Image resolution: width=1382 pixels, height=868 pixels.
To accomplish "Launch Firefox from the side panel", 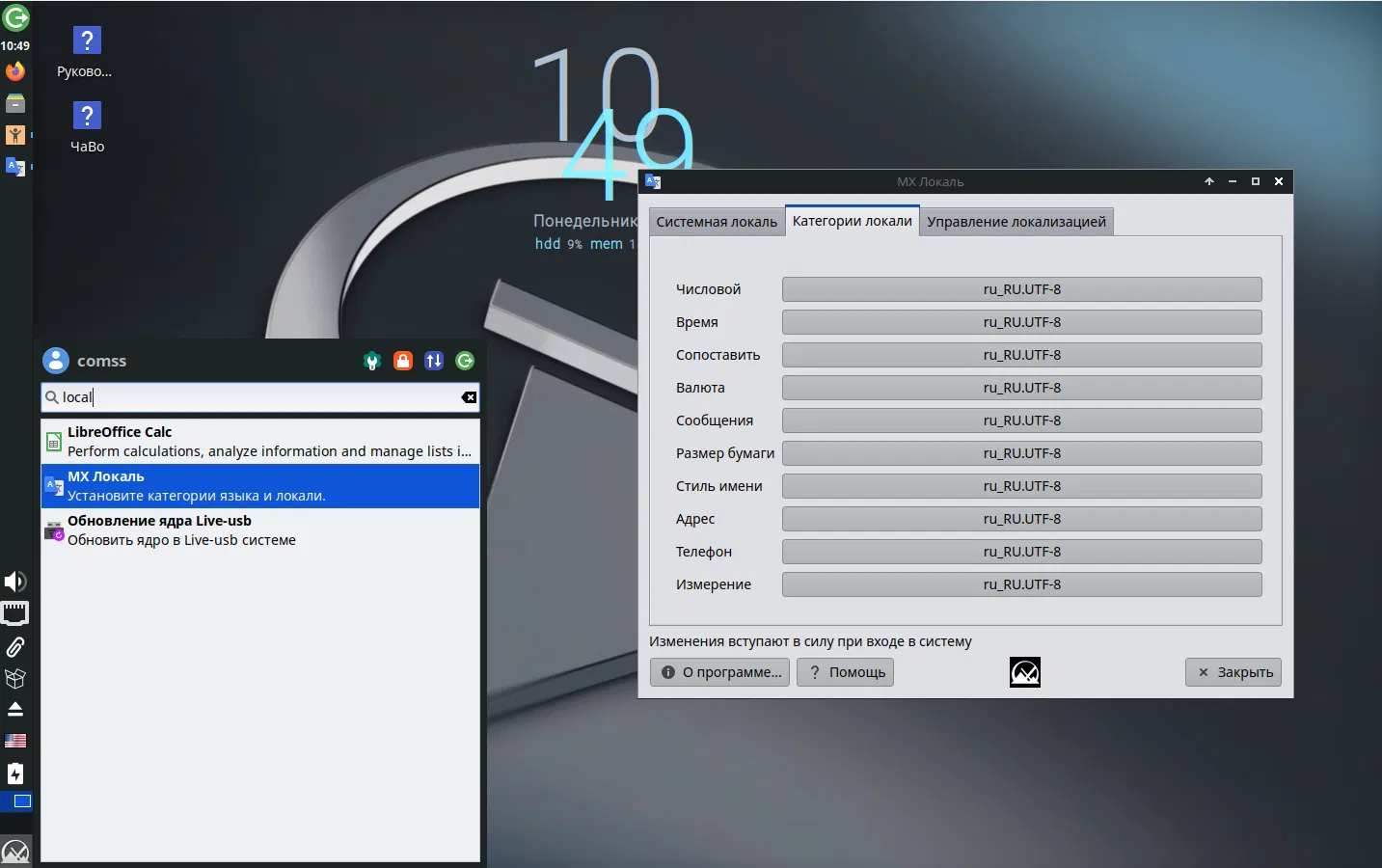I will 15,71.
